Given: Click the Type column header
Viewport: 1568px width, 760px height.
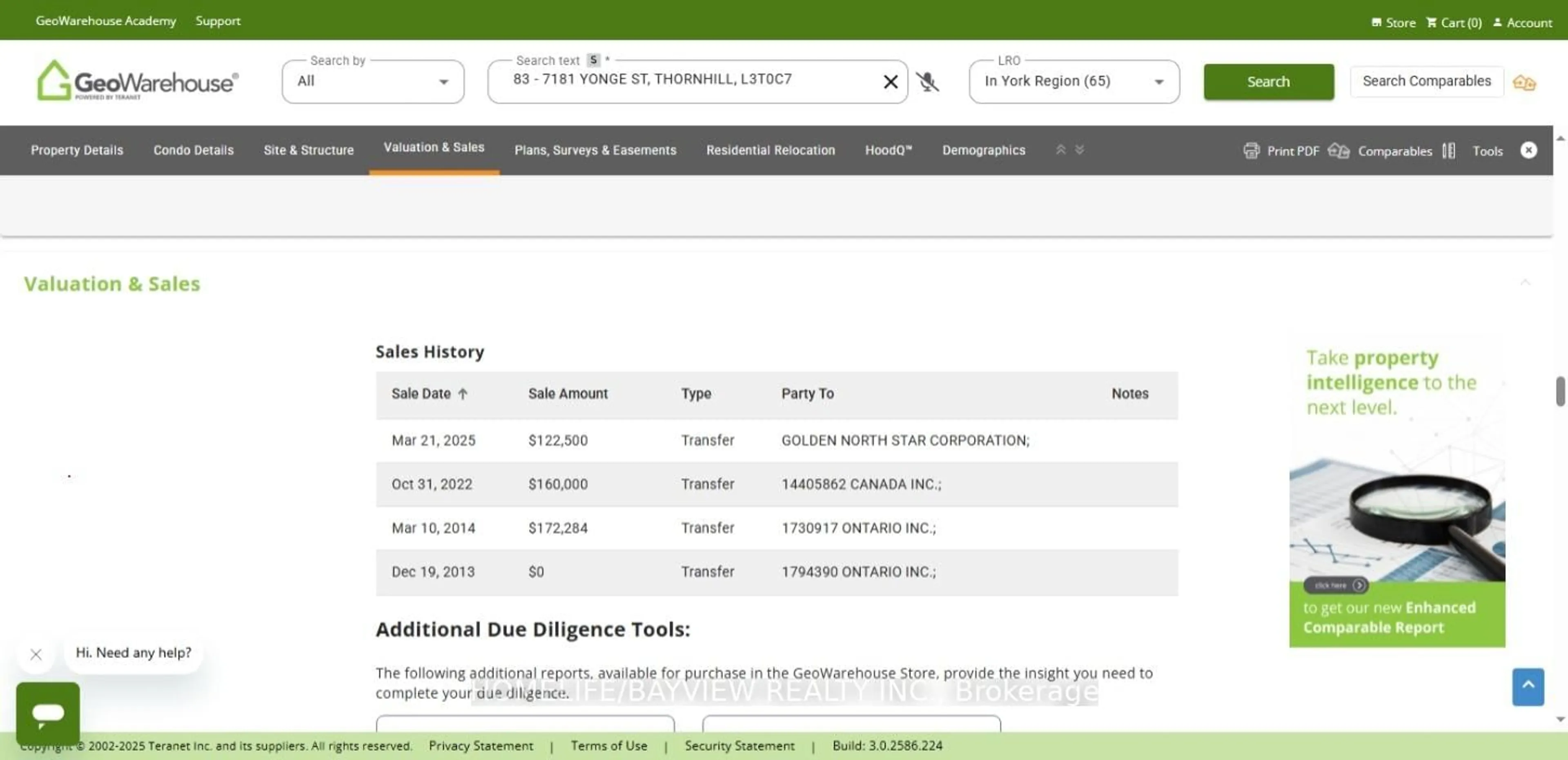Looking at the screenshot, I should click(696, 394).
